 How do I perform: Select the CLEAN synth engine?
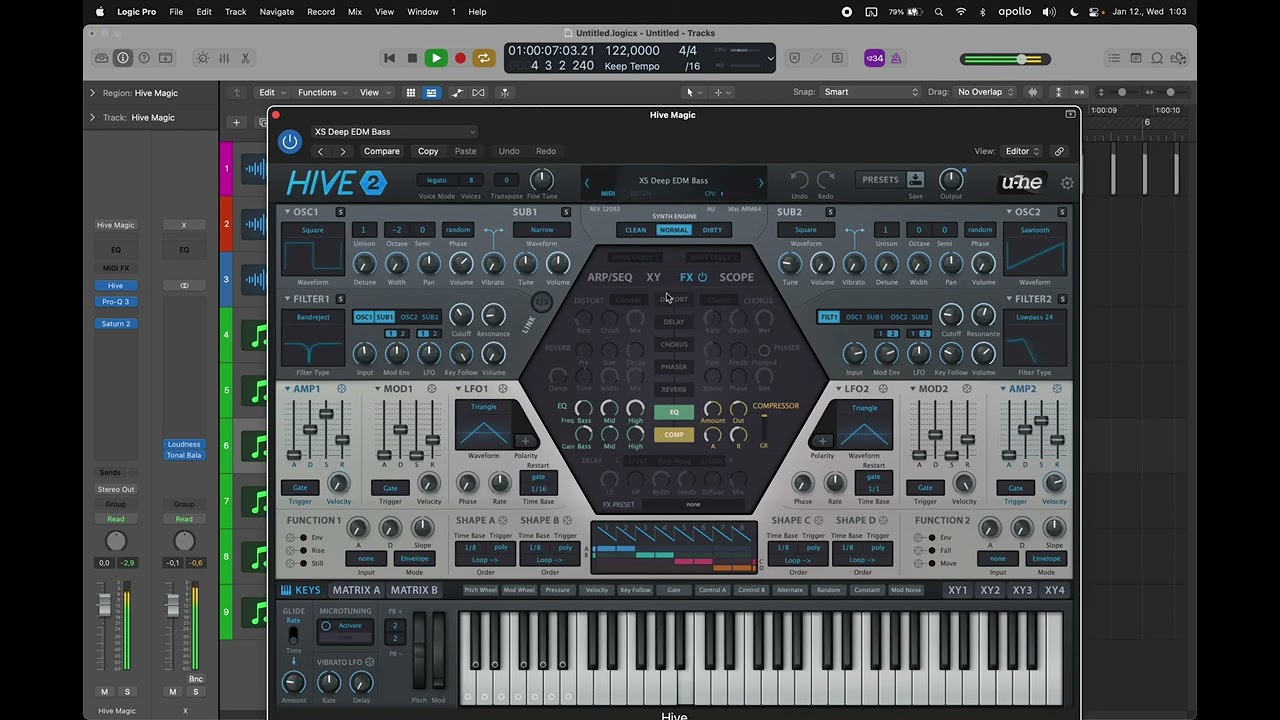636,230
